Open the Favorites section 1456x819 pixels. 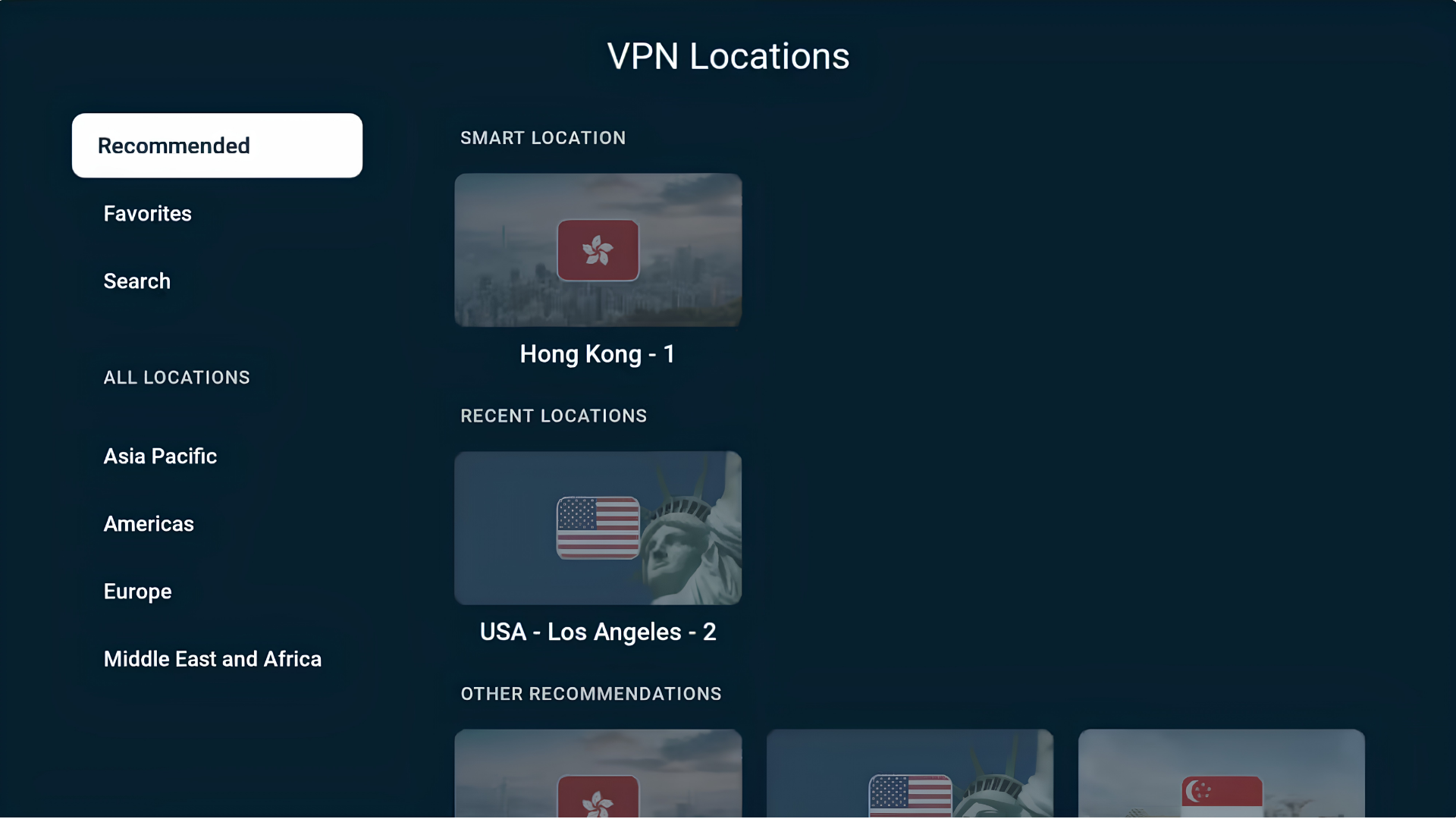click(147, 214)
